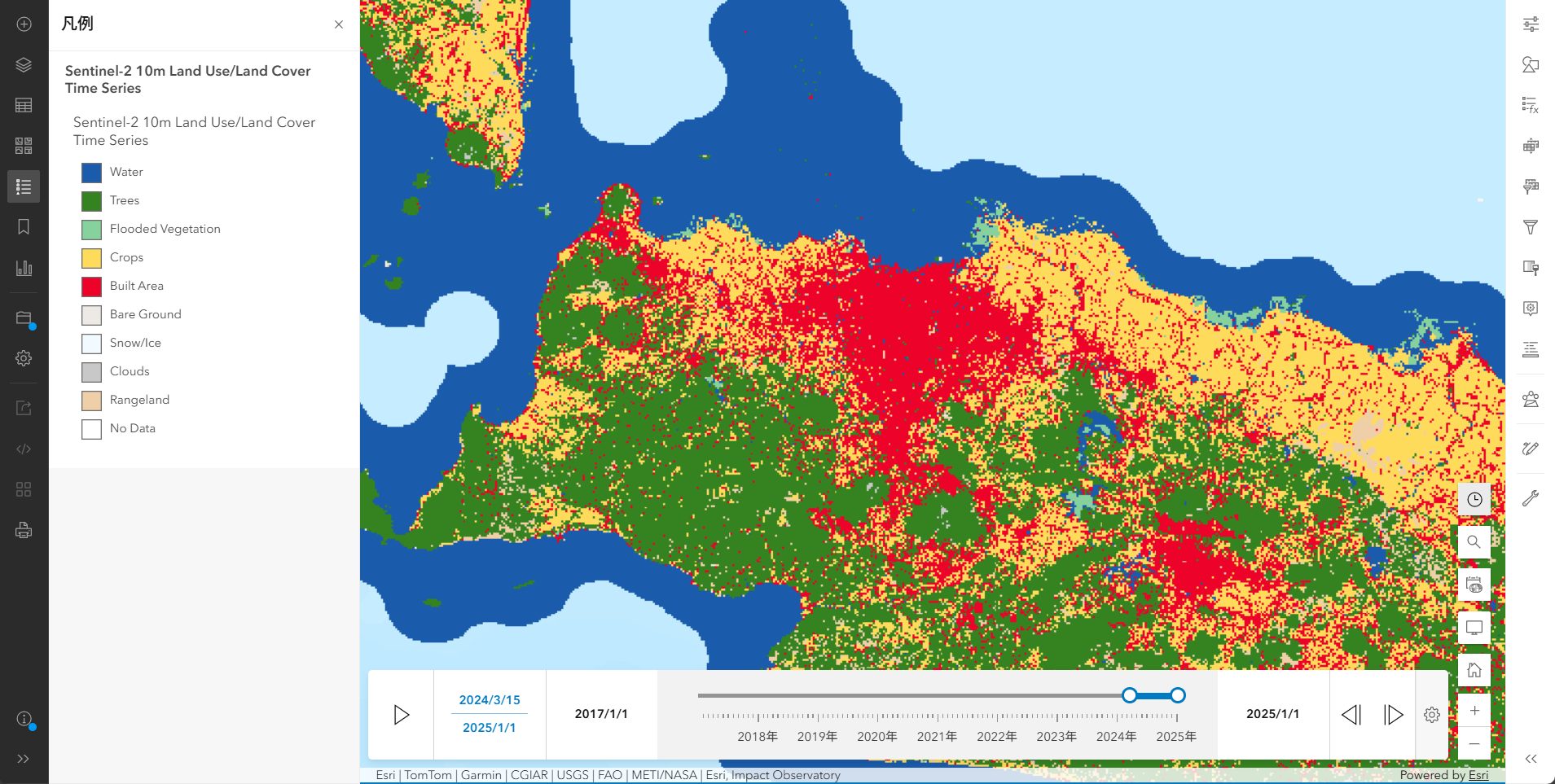
Task: Click the right end handle of time slider
Action: click(1177, 695)
